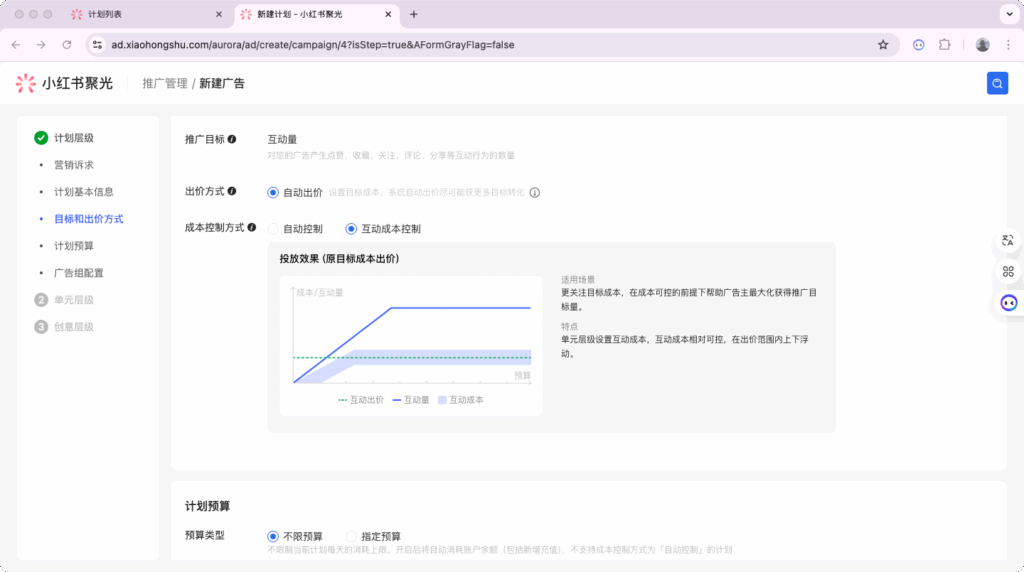Viewport: 1024px width, 572px height.
Task: Switch to the 新建计划 - 小红书聚光 tab
Action: [x=316, y=14]
